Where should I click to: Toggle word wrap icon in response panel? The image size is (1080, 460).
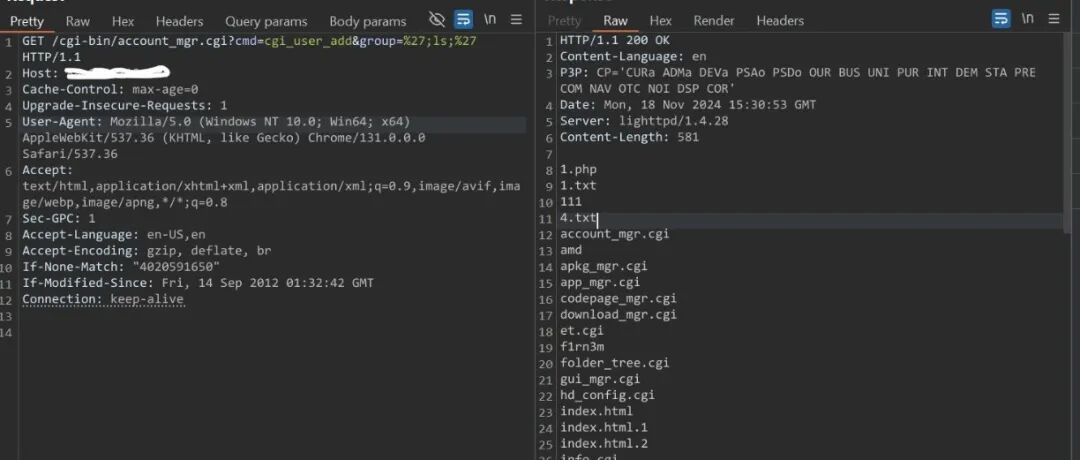coord(1001,19)
